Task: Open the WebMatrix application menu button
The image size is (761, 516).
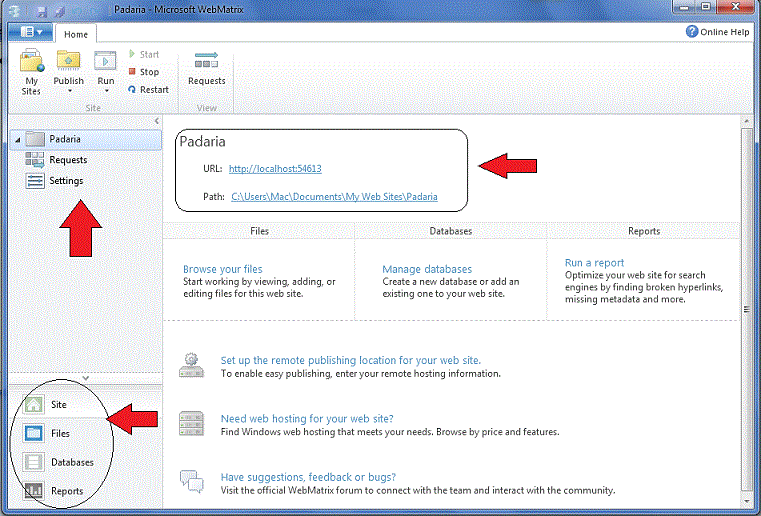Action: (30, 33)
